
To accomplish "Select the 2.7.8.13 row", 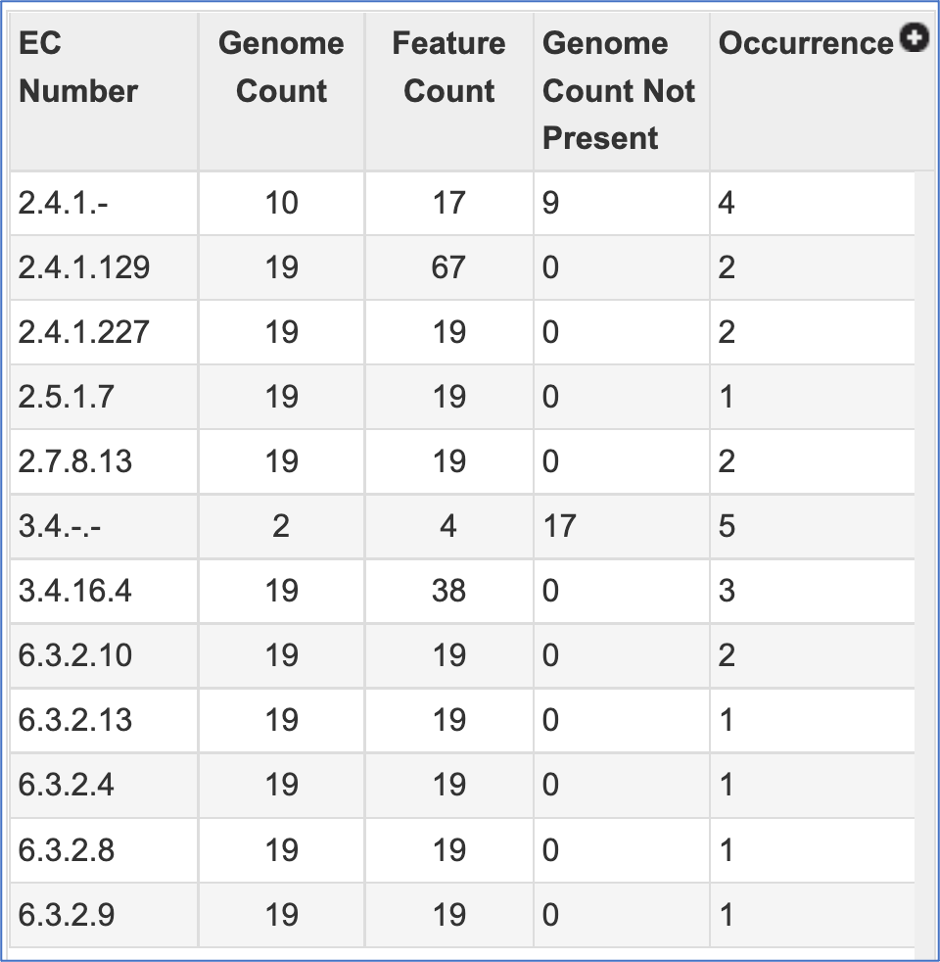I will click(462, 461).
